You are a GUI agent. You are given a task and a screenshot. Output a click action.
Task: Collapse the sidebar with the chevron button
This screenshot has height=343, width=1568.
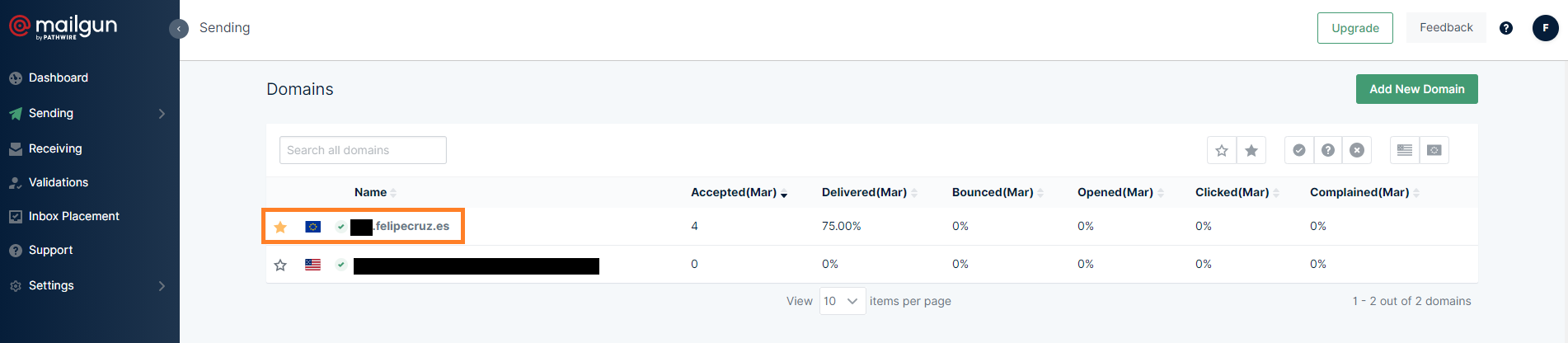click(179, 29)
